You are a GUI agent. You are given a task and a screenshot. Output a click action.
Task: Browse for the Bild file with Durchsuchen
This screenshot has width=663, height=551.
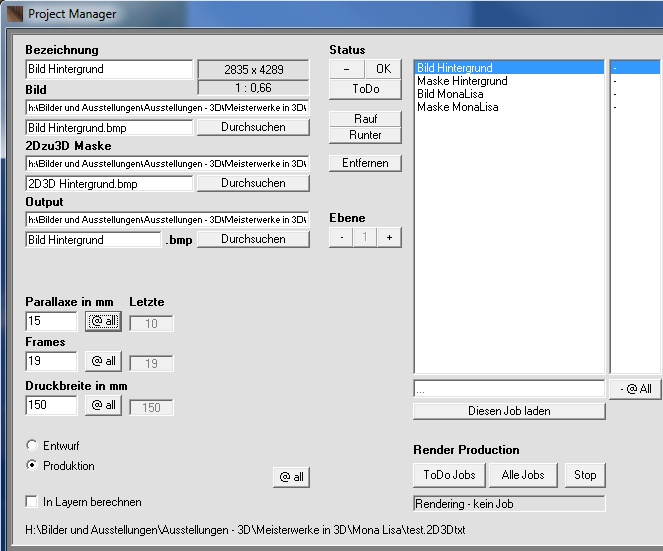(x=253, y=127)
